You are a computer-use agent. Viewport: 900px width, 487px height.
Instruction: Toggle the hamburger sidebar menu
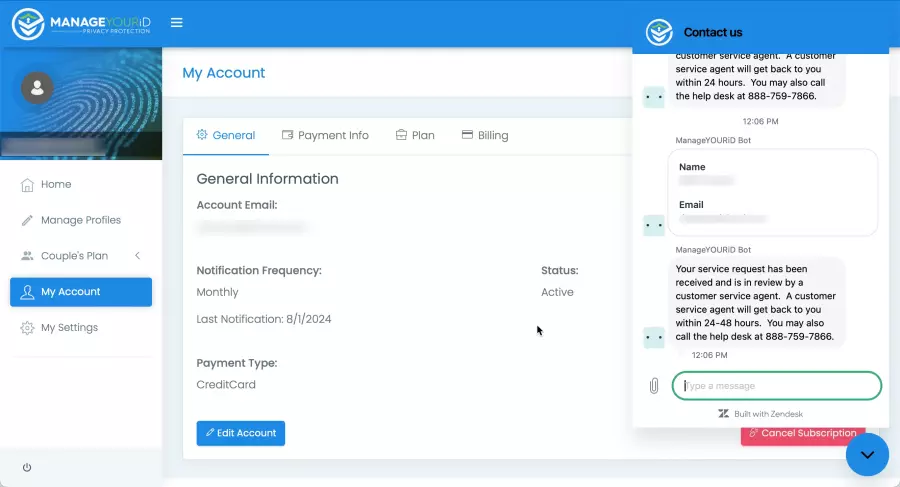[177, 23]
